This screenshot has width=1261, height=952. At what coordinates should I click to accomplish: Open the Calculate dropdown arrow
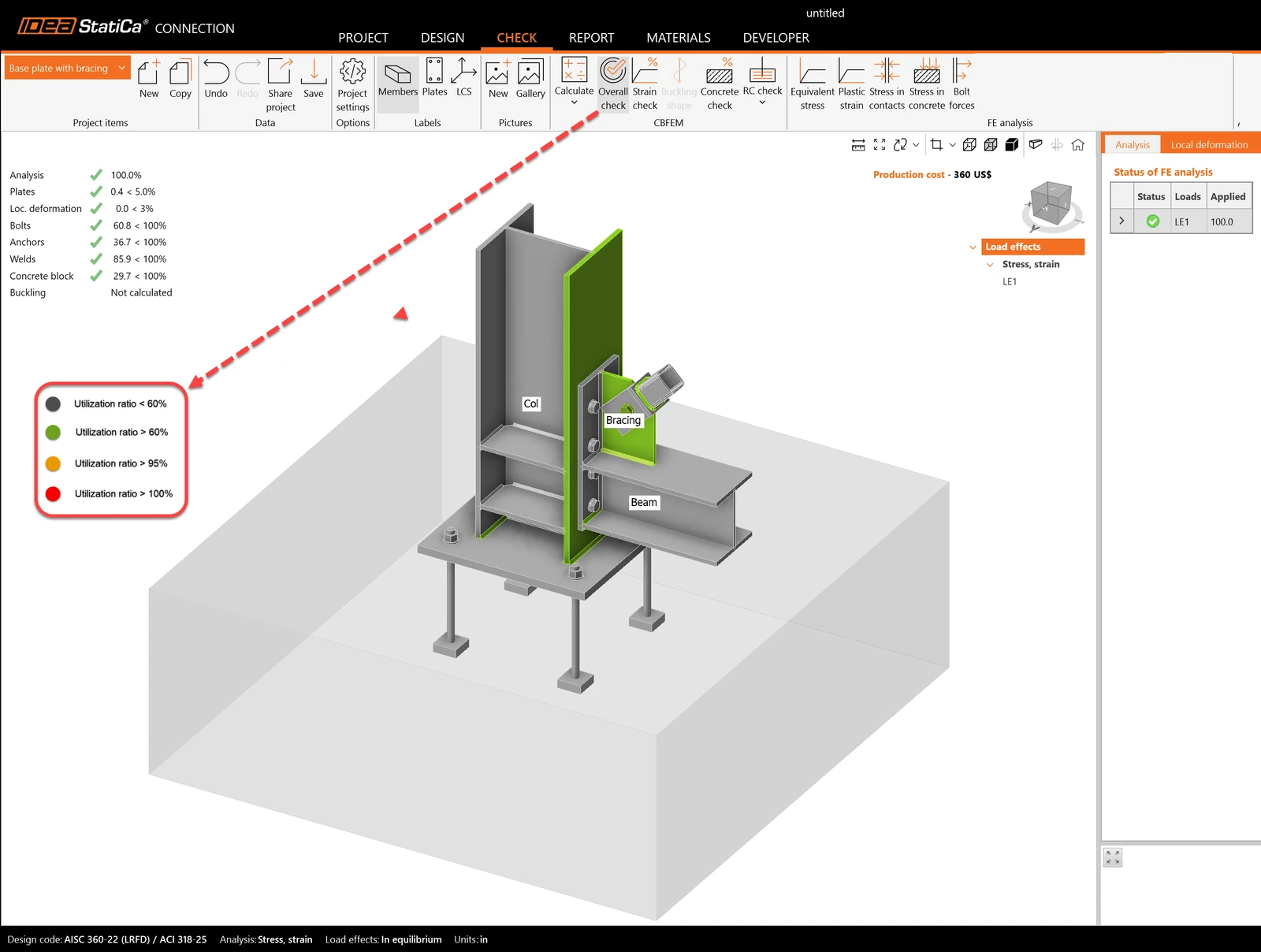click(x=574, y=102)
